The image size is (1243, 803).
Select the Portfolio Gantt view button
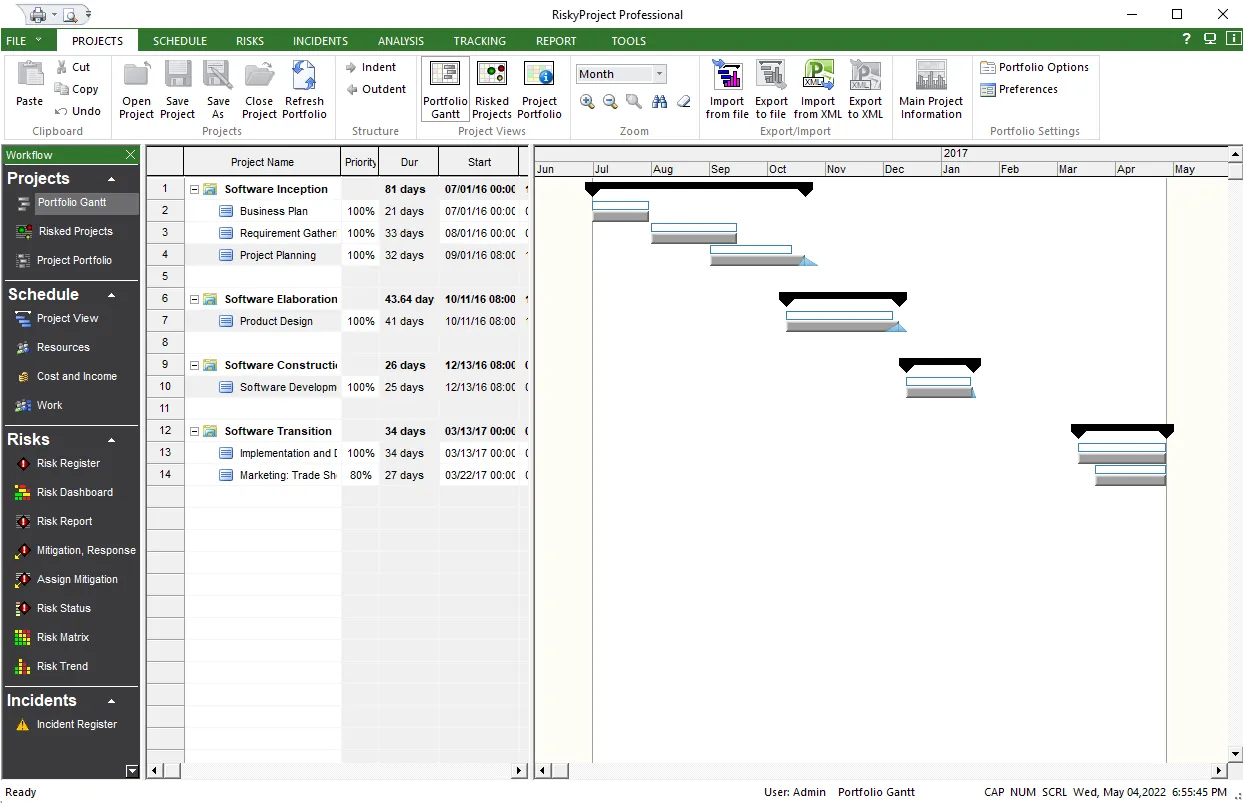445,89
